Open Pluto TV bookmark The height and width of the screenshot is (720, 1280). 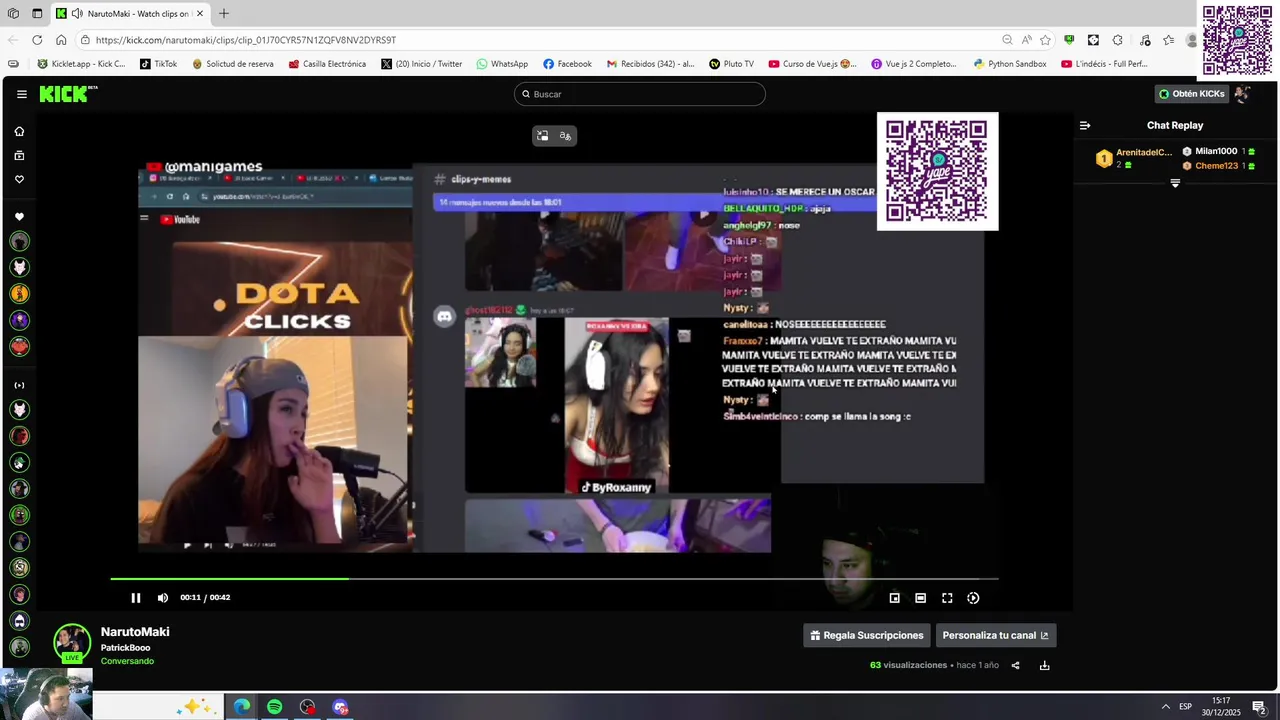(731, 64)
